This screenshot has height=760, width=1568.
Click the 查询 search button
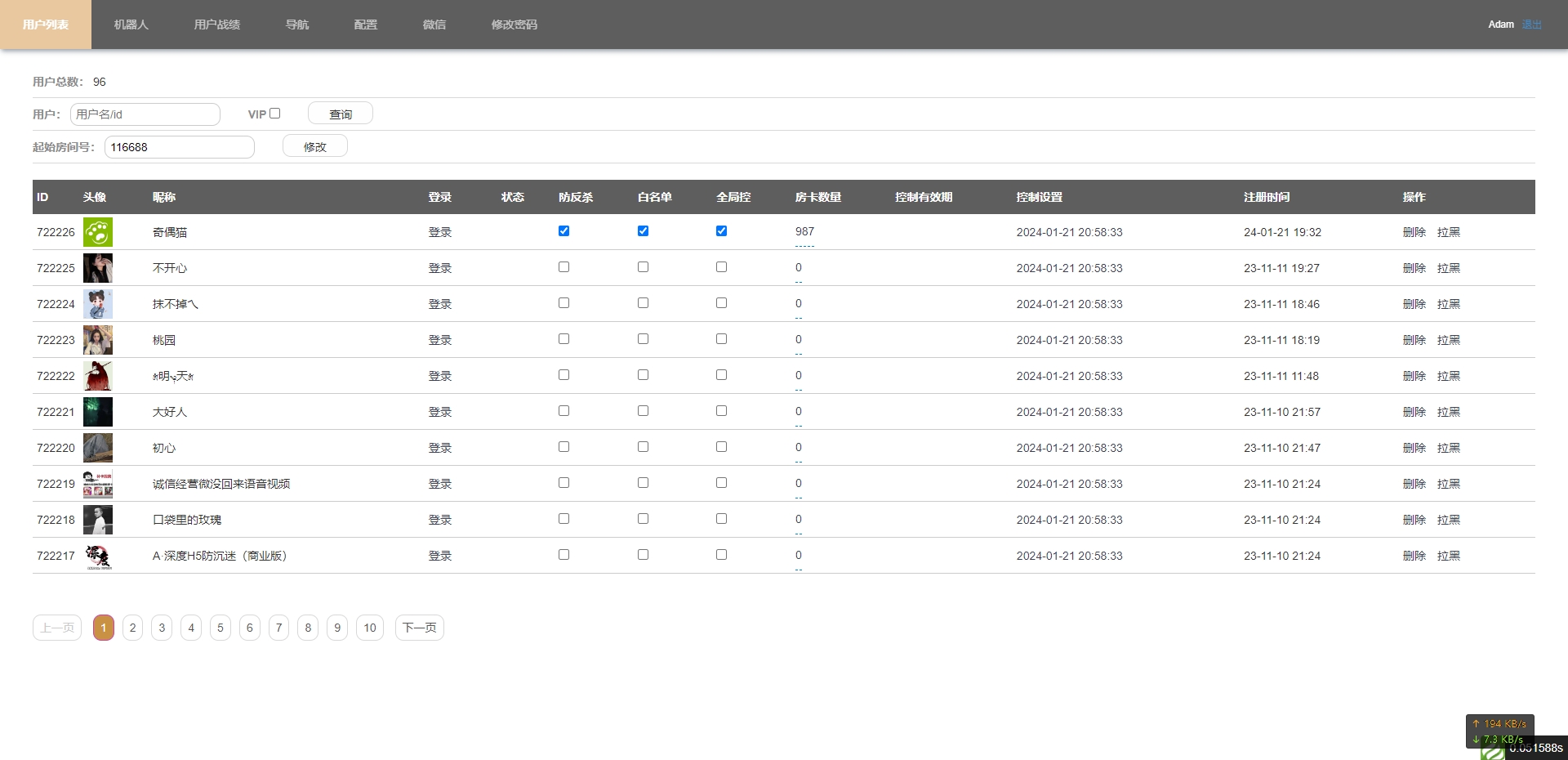tap(340, 114)
